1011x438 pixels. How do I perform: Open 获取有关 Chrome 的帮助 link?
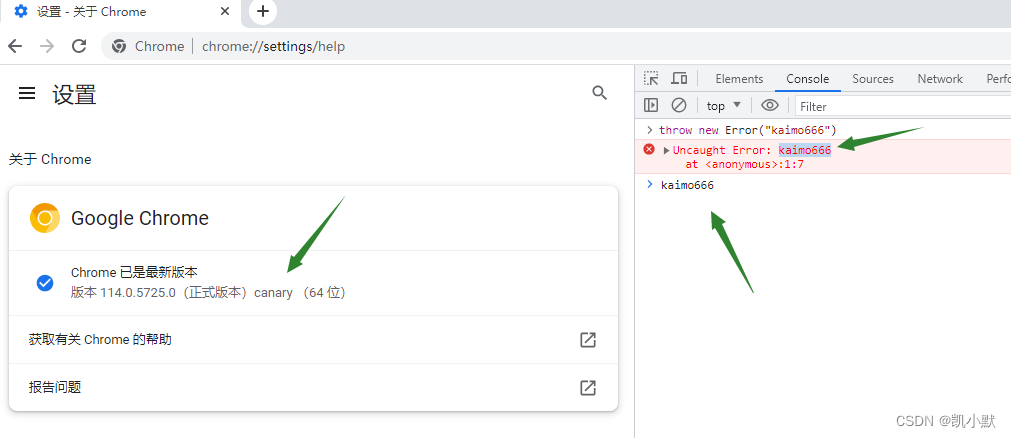(x=313, y=339)
